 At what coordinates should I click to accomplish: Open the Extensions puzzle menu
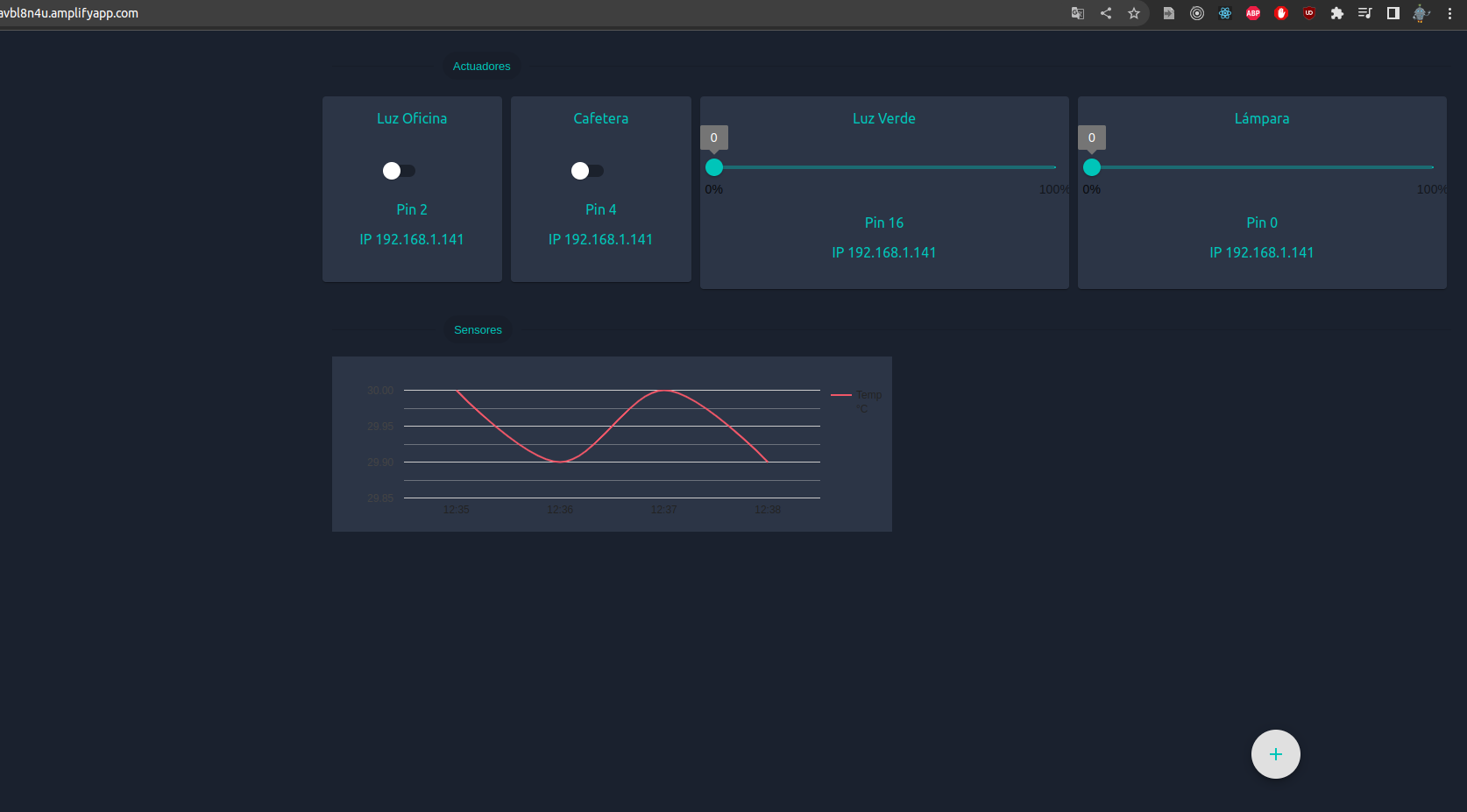[1337, 13]
